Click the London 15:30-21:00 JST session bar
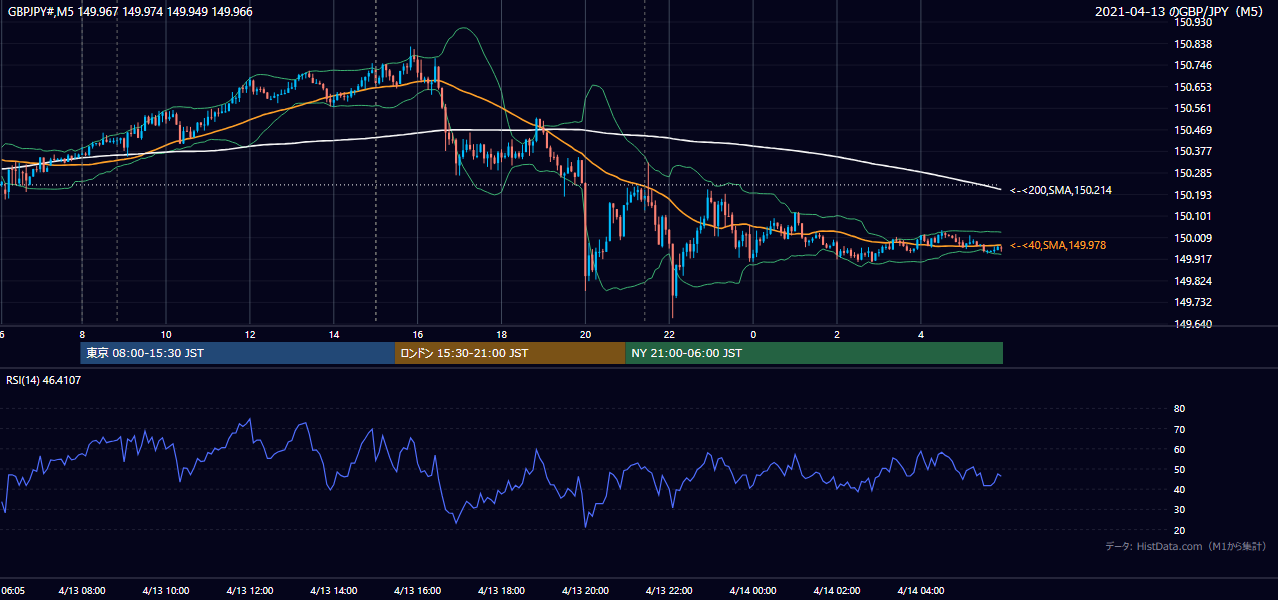The image size is (1278, 600). (510, 353)
